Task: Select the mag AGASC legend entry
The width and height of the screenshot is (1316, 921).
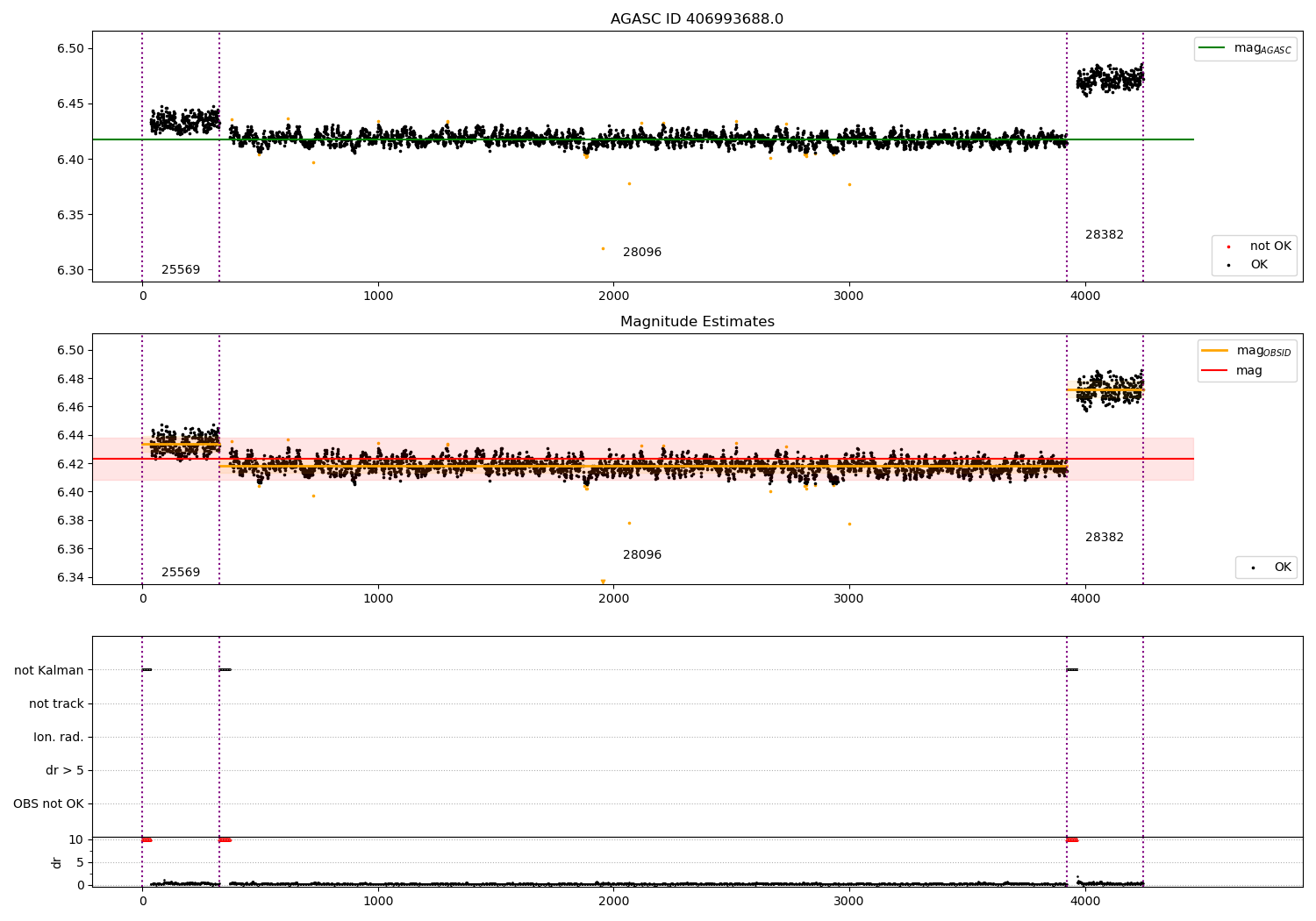Action: click(x=1245, y=48)
